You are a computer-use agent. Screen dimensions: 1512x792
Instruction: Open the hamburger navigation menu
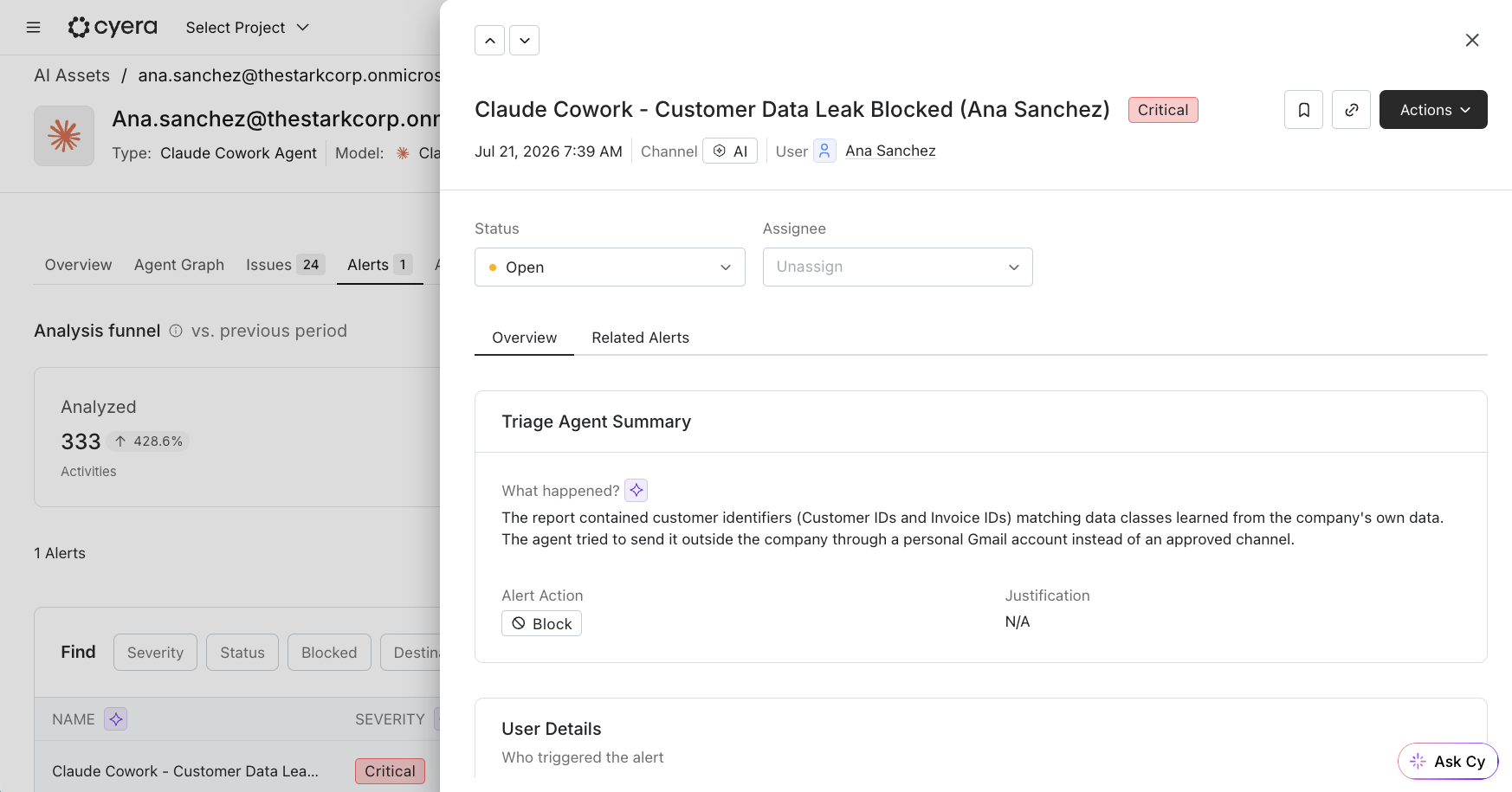tap(34, 28)
